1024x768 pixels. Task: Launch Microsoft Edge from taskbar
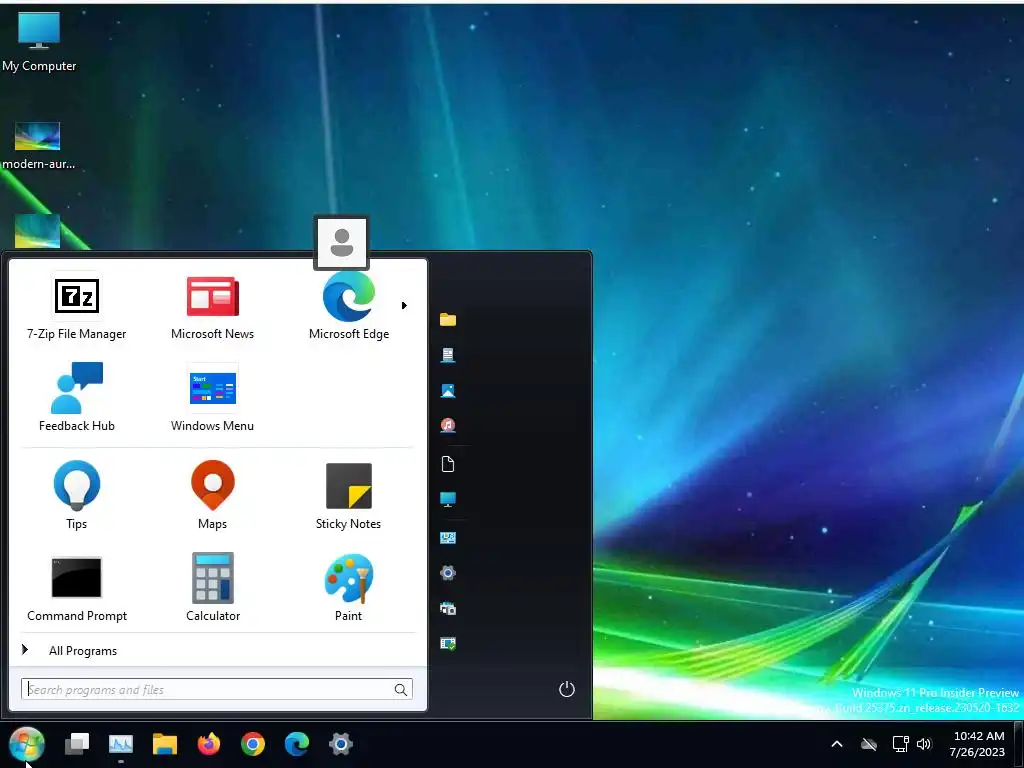pyautogui.click(x=296, y=744)
